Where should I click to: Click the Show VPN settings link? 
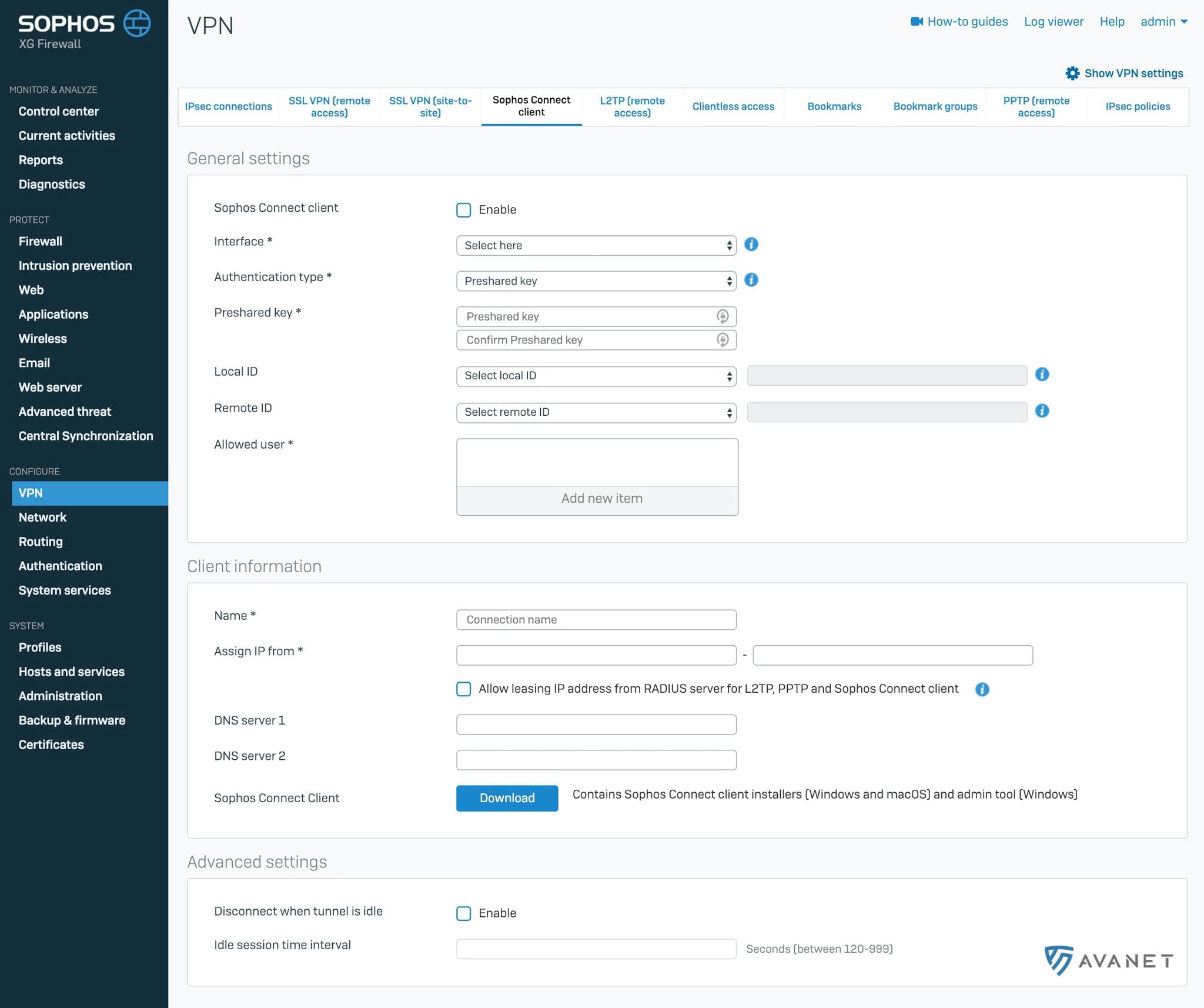(1133, 74)
